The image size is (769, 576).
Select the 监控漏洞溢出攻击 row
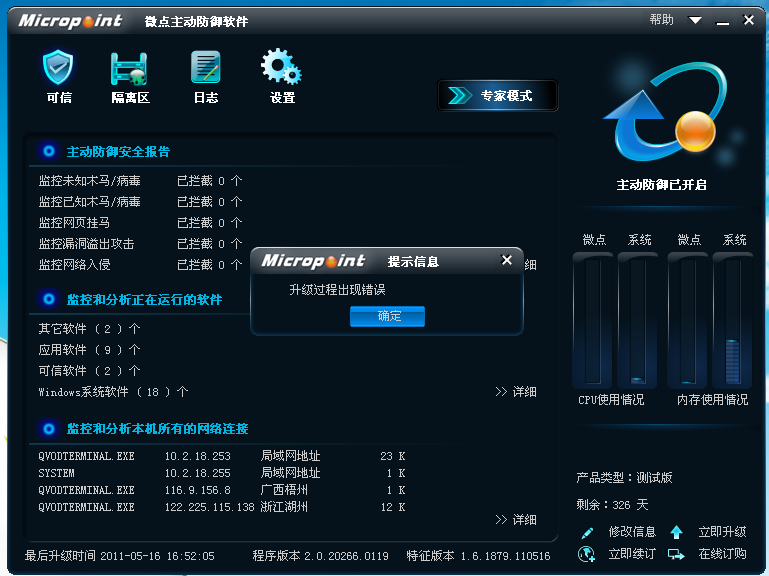point(140,244)
